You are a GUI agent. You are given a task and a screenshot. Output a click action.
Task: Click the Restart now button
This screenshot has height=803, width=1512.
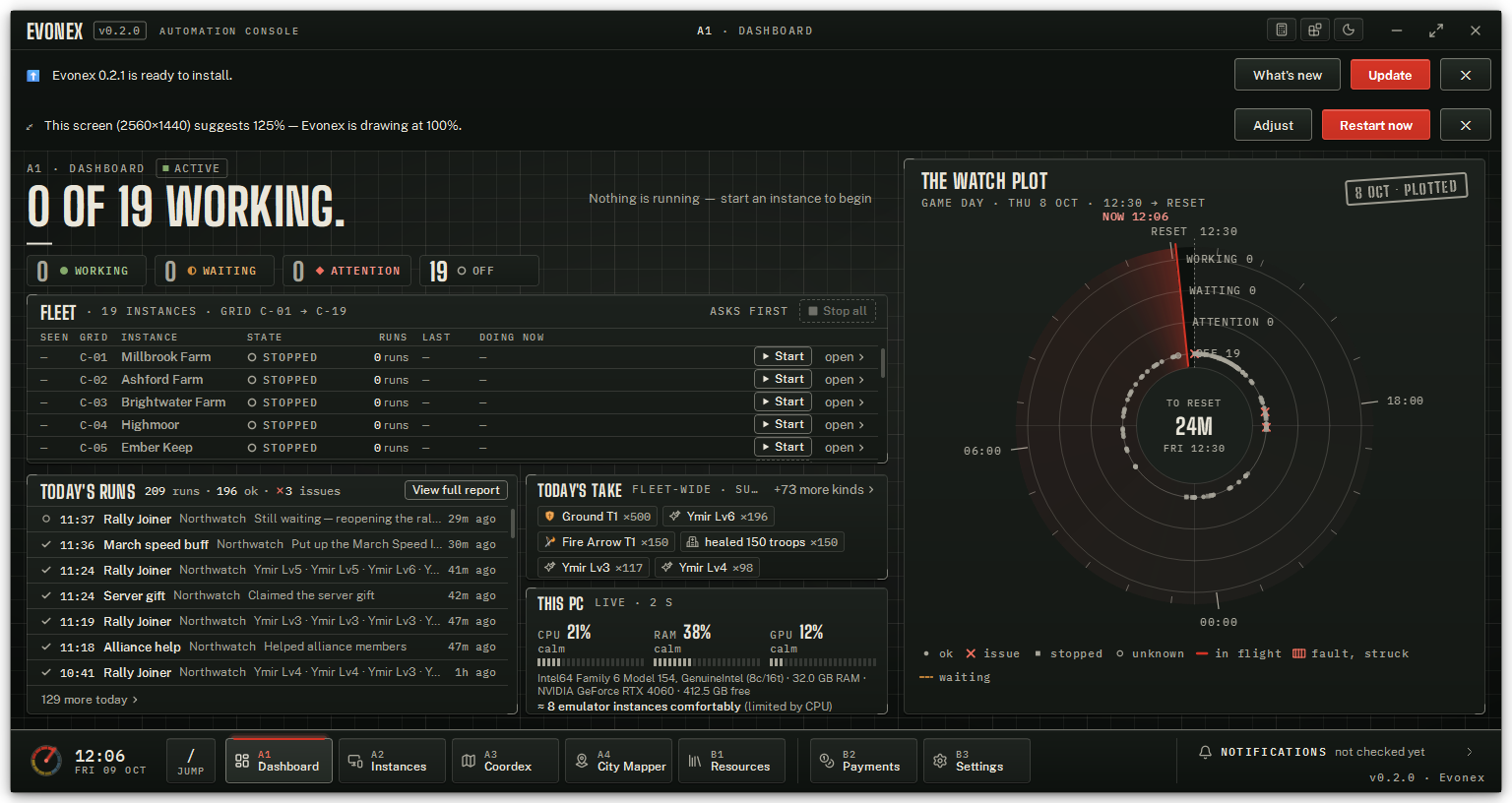pyautogui.click(x=1376, y=125)
